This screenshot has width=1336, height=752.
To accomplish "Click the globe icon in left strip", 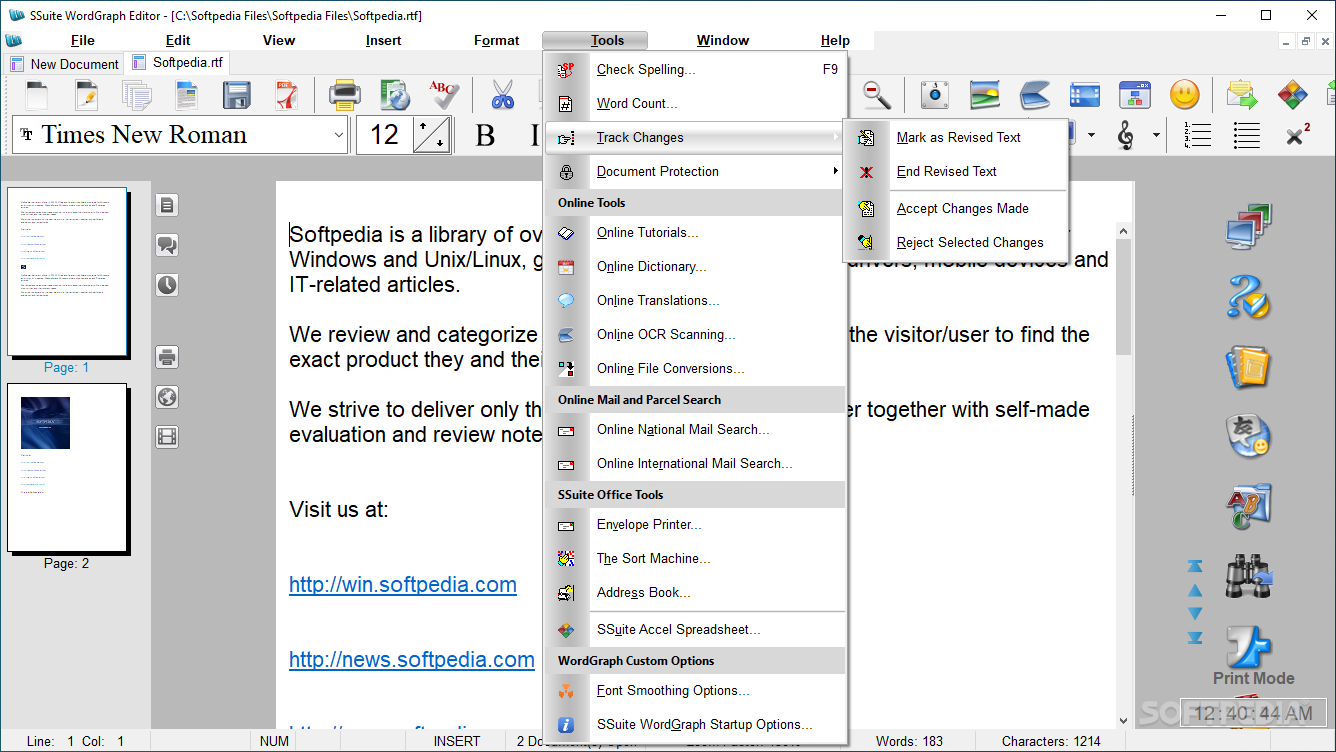I will 167,397.
